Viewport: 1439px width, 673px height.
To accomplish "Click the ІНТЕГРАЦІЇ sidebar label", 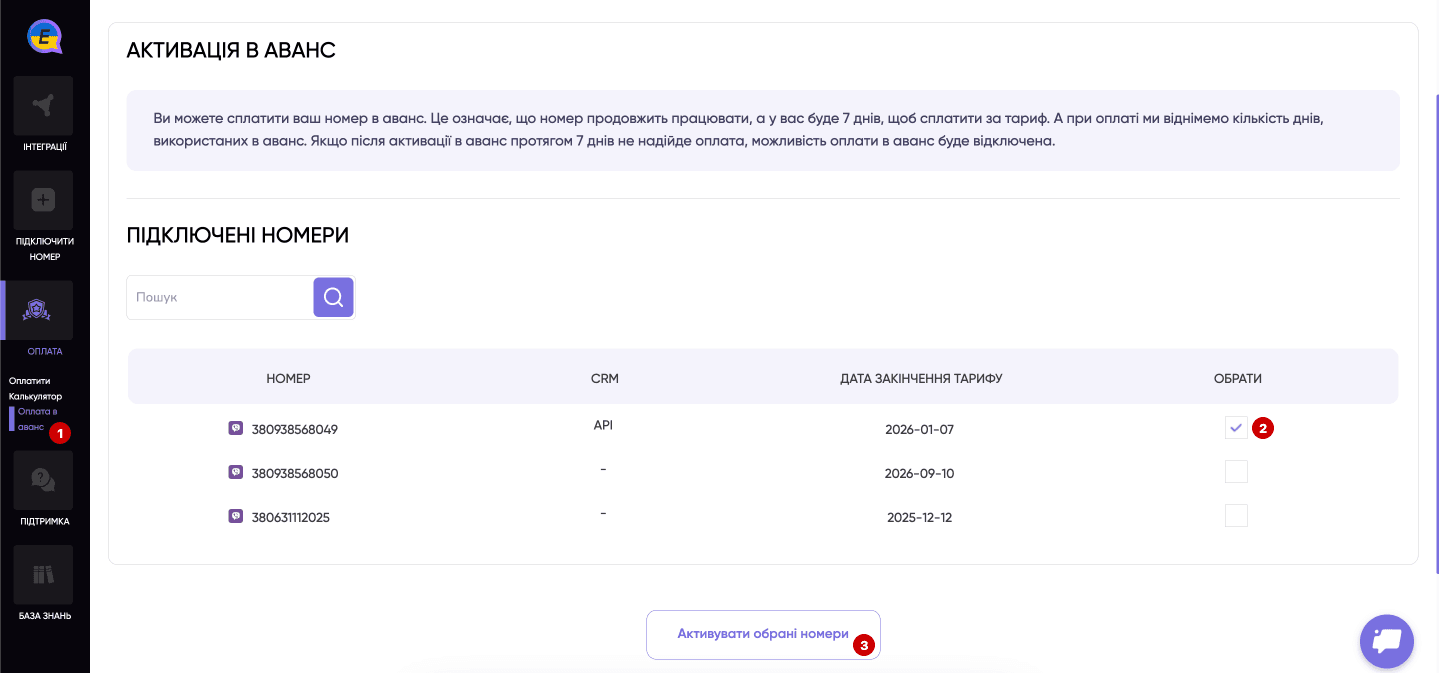I will (45, 147).
